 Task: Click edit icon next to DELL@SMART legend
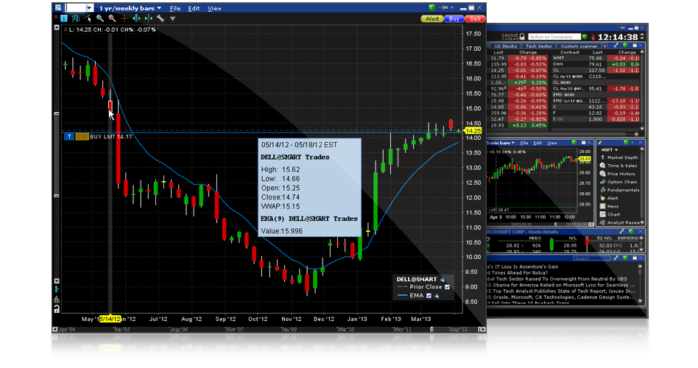pyautogui.click(x=442, y=279)
